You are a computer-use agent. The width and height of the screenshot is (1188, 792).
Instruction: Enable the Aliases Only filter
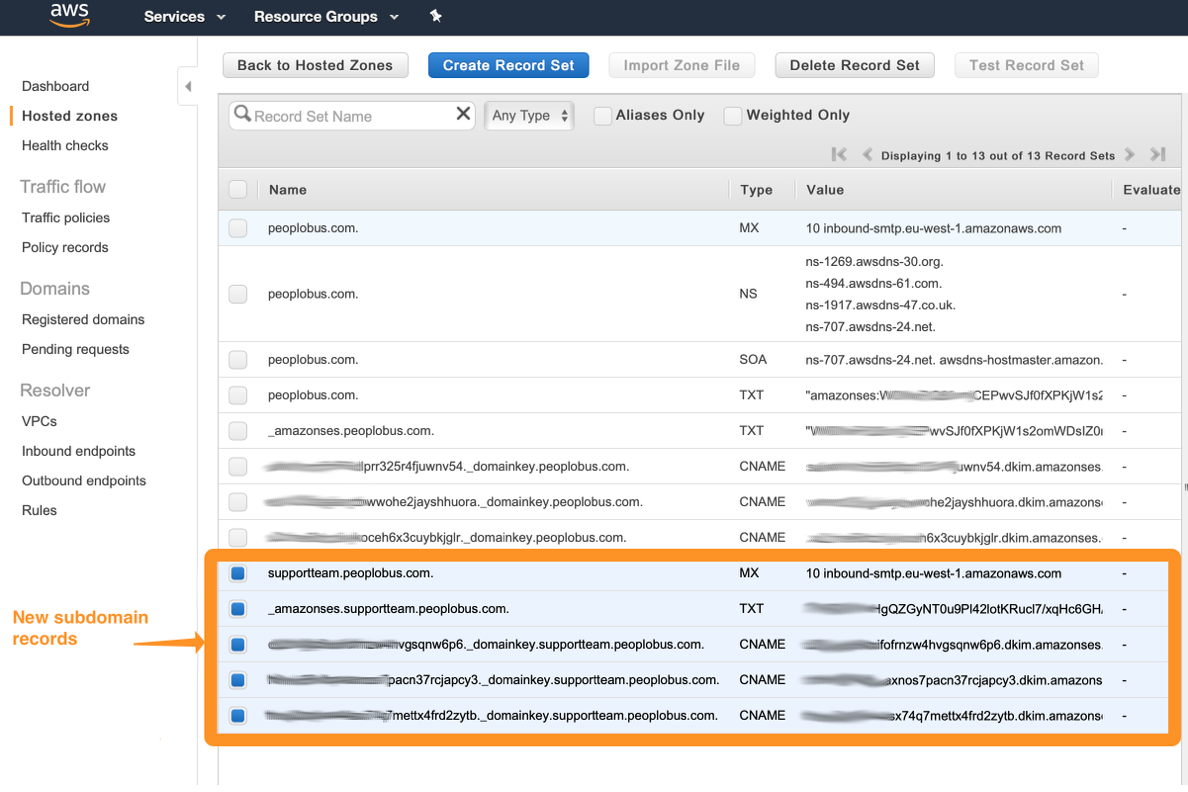(x=602, y=116)
